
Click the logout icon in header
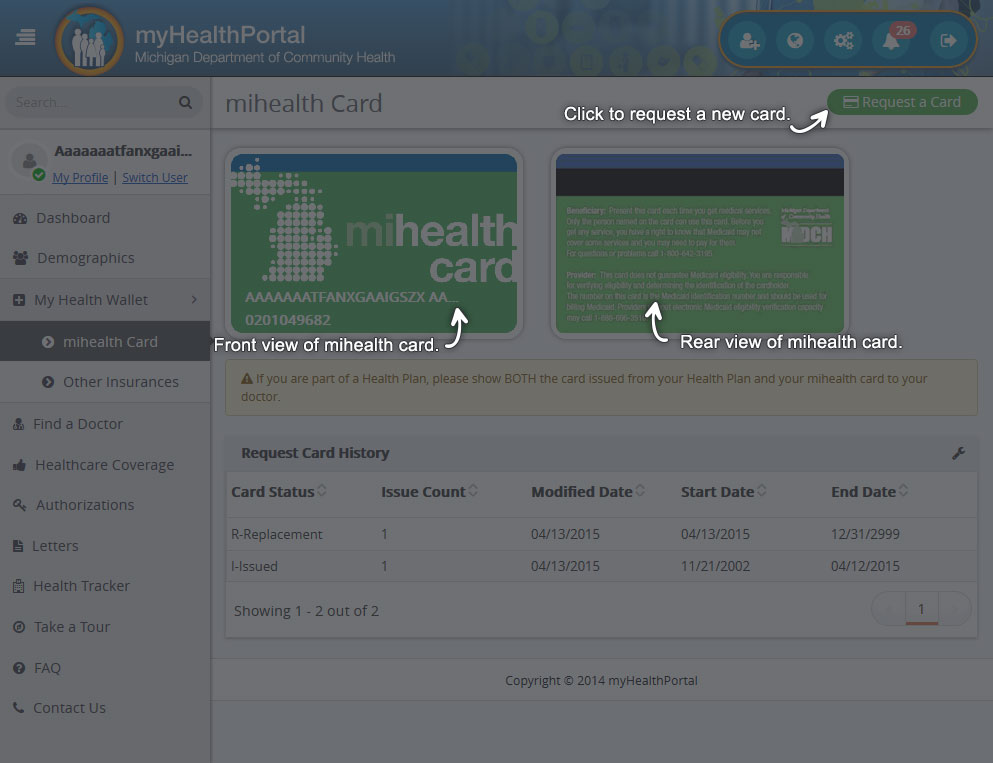pos(947,41)
